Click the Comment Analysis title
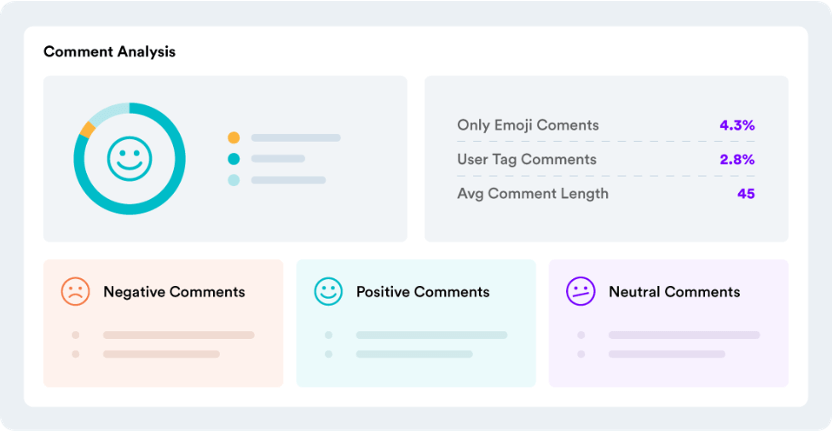The height and width of the screenshot is (432, 832). pyautogui.click(x=109, y=51)
